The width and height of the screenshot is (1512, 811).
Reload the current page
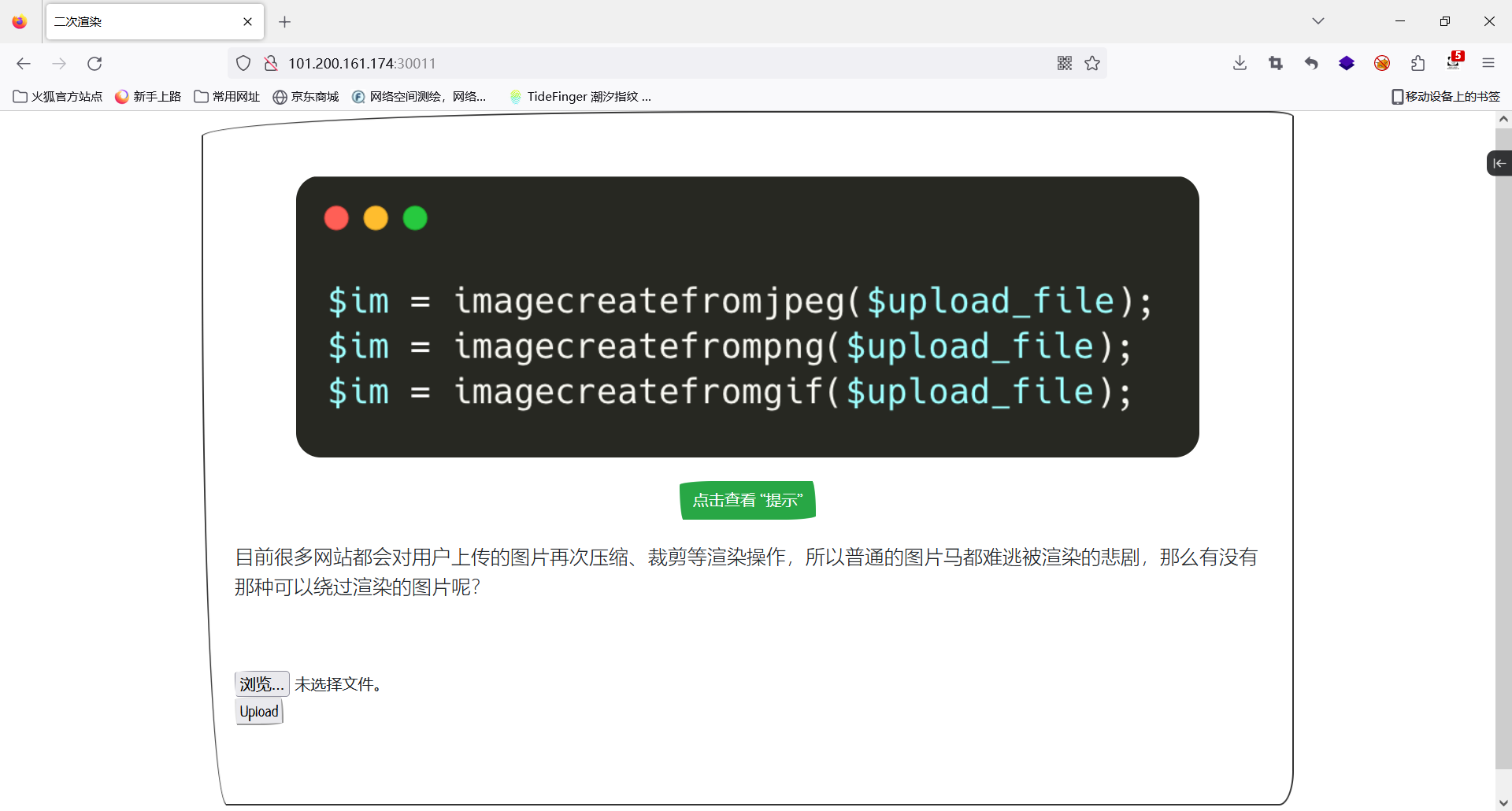coord(94,63)
